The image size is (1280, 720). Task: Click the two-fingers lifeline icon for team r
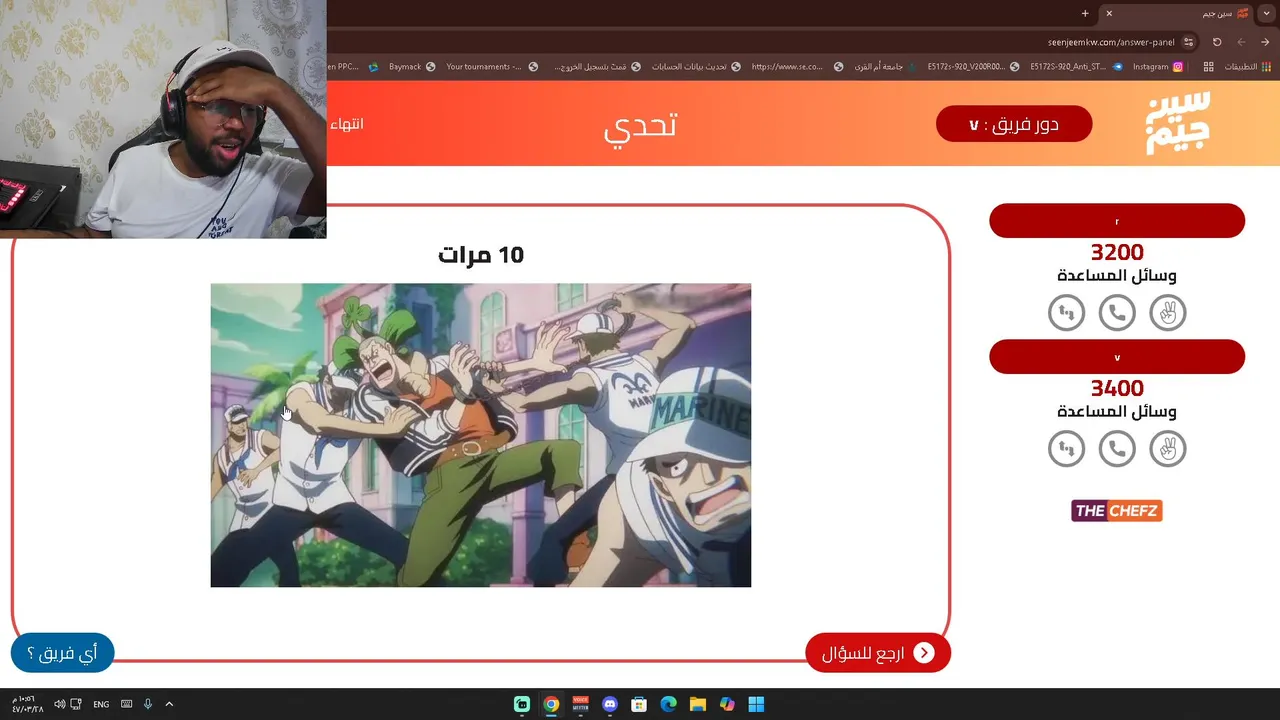coord(1168,313)
